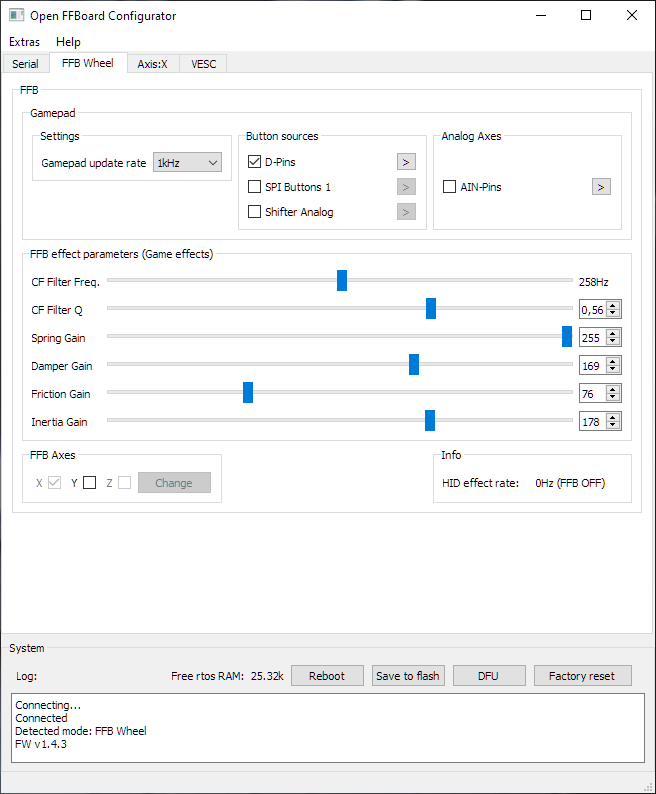
Task: Click the Inertia Gain slider handle
Action: click(x=430, y=421)
